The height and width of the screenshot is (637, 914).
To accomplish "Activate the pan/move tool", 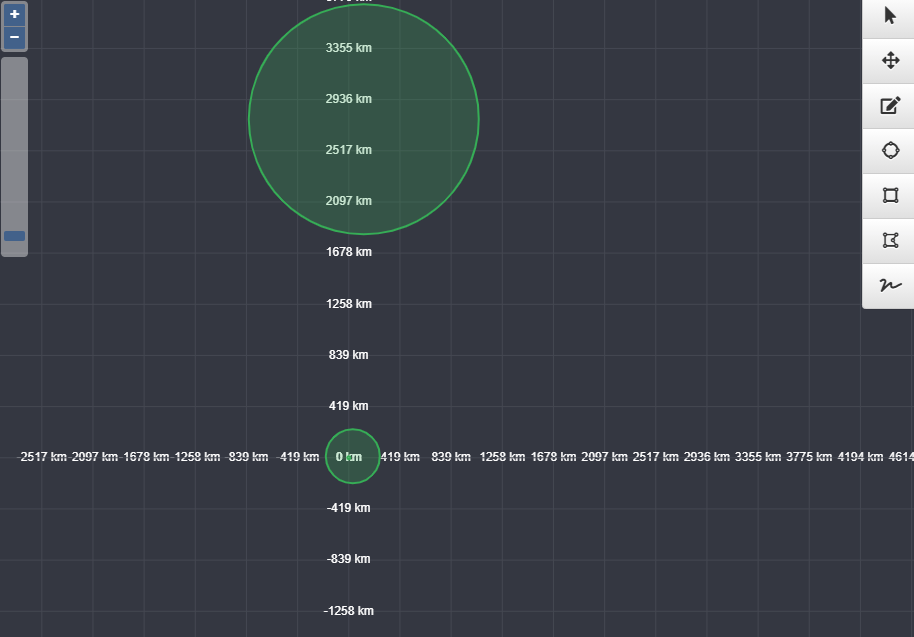I will coord(888,61).
